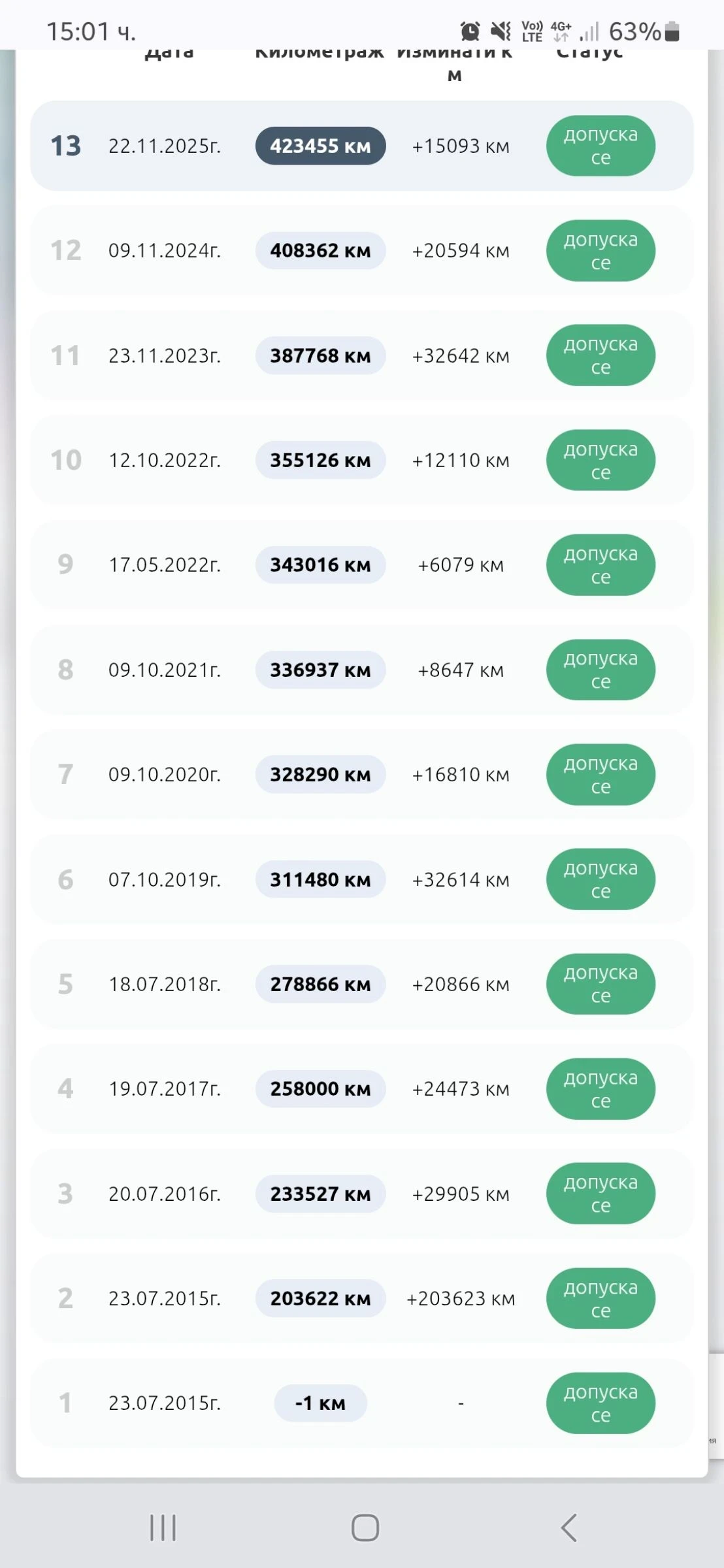724x1568 pixels.
Task: Select the date 17.05.2022г. entry
Action: click(165, 564)
